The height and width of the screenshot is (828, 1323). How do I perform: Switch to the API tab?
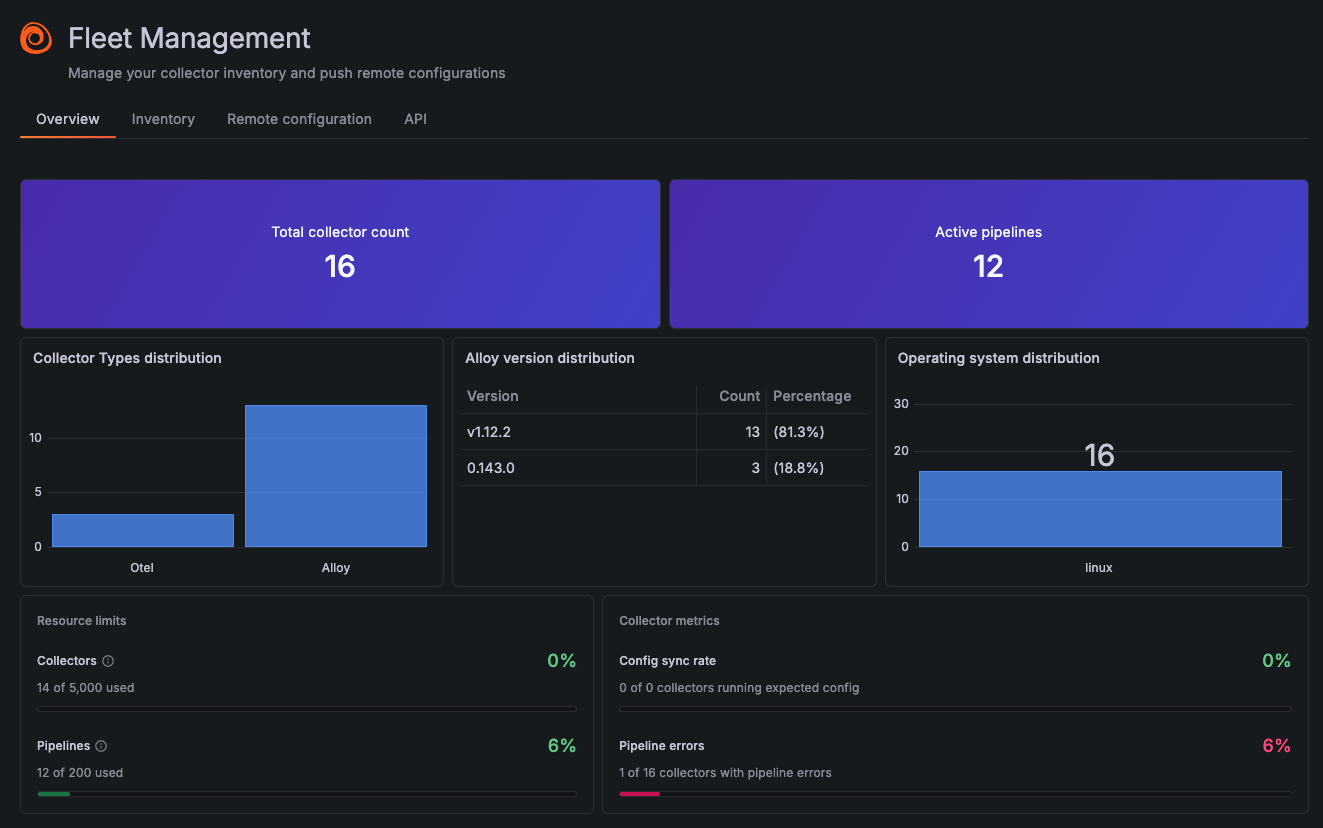click(415, 118)
